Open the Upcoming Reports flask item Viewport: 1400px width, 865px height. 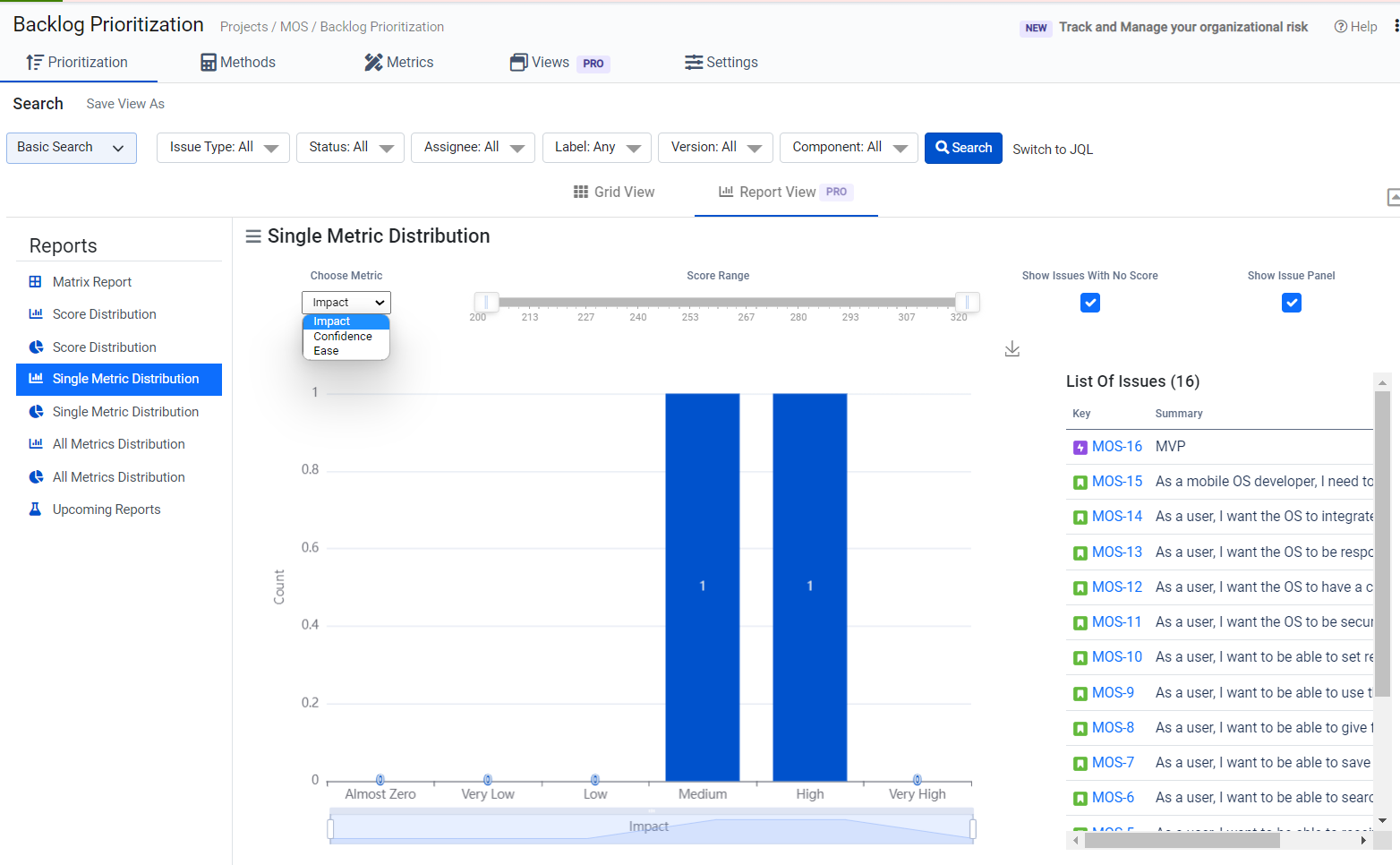point(106,510)
